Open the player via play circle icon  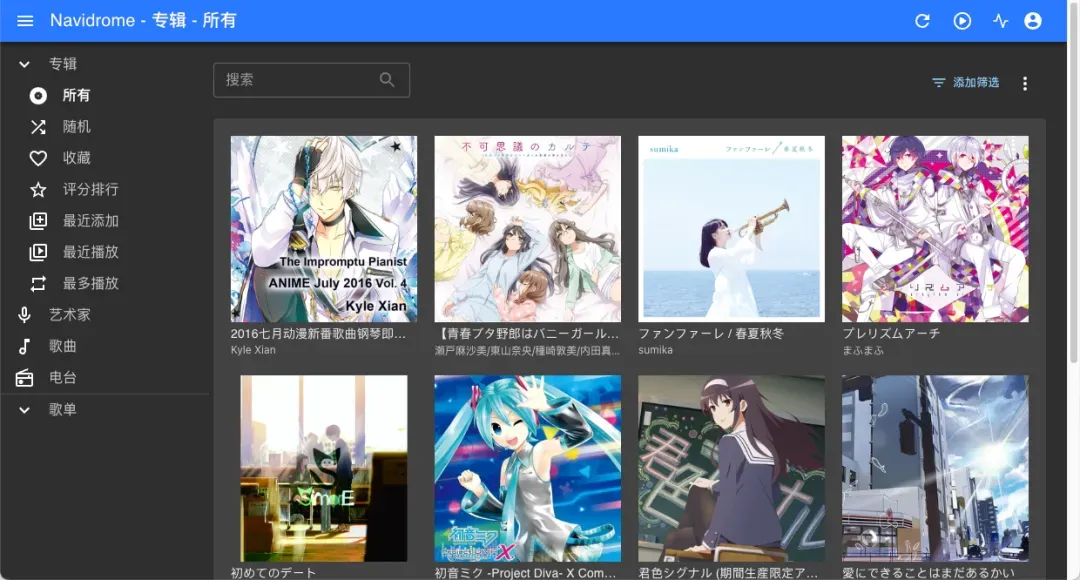tap(962, 21)
